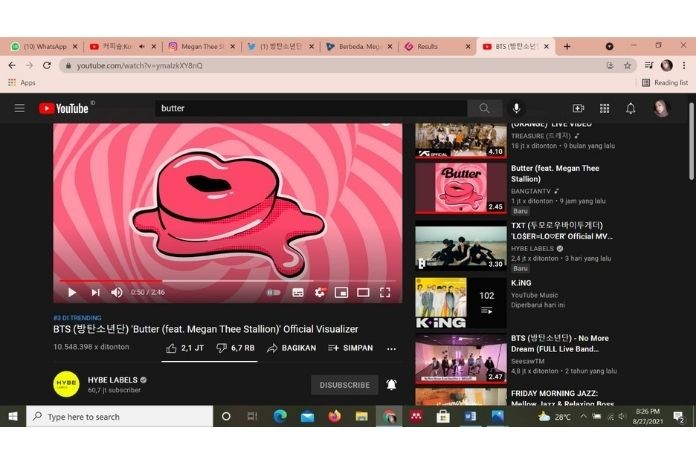This screenshot has width=696, height=464.
Task: Open video player settings gear
Action: 320,292
